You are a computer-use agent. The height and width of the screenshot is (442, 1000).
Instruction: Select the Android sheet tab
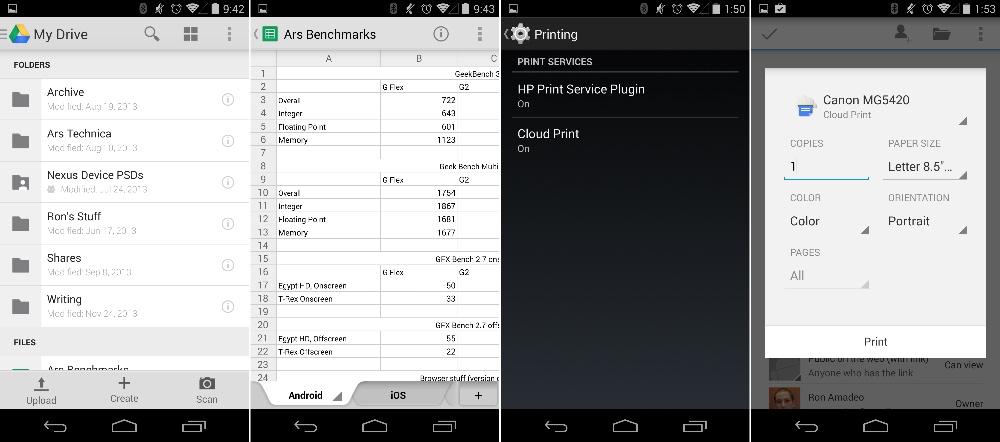tap(306, 395)
